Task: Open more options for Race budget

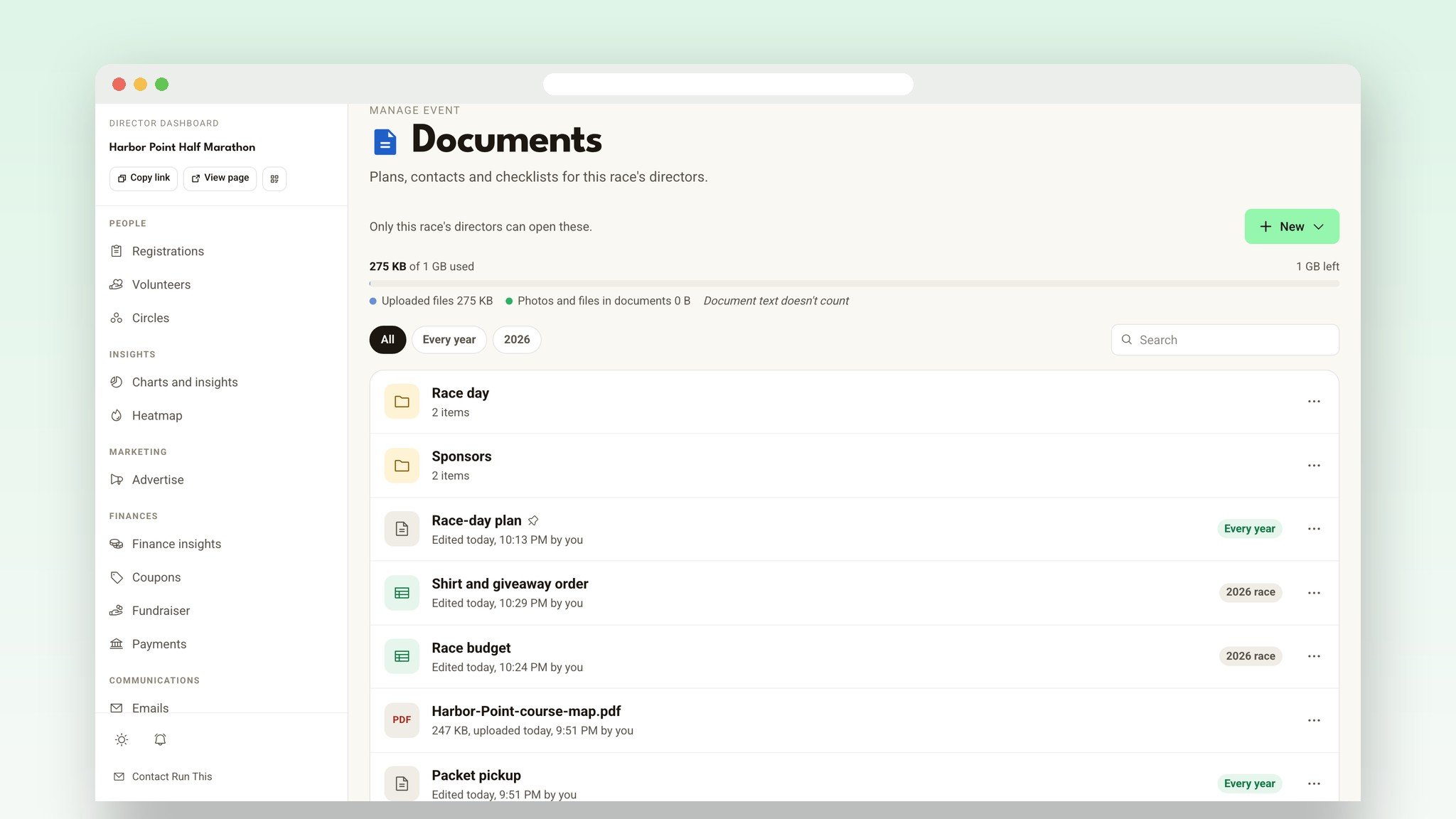Action: 1314,656
